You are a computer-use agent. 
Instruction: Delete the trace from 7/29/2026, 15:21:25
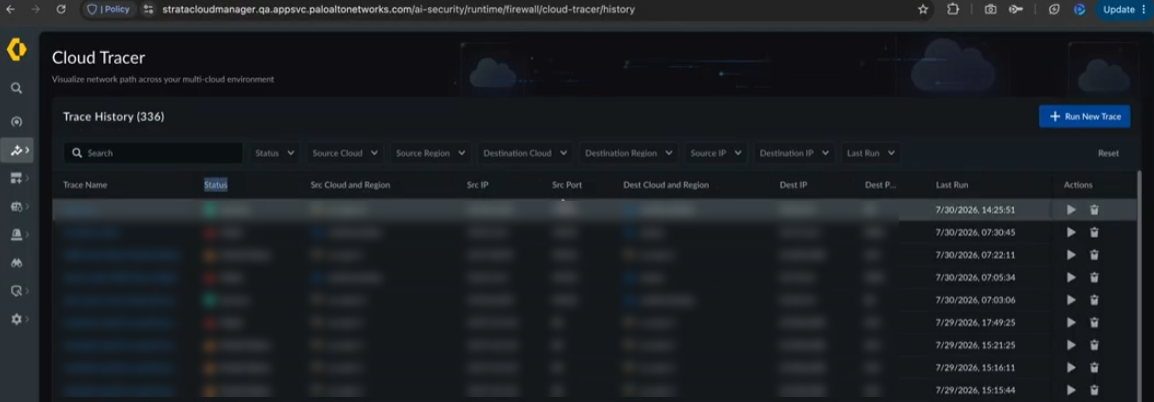click(x=1094, y=345)
